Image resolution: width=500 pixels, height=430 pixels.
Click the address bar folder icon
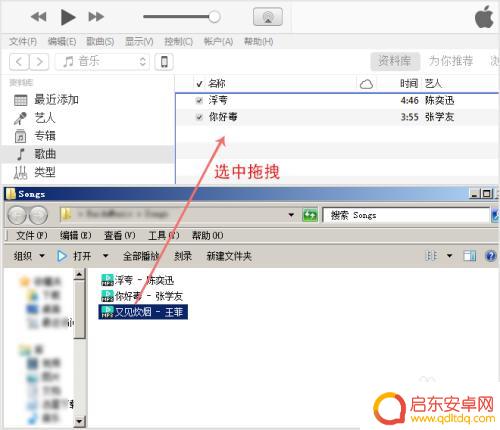[x=66, y=215]
